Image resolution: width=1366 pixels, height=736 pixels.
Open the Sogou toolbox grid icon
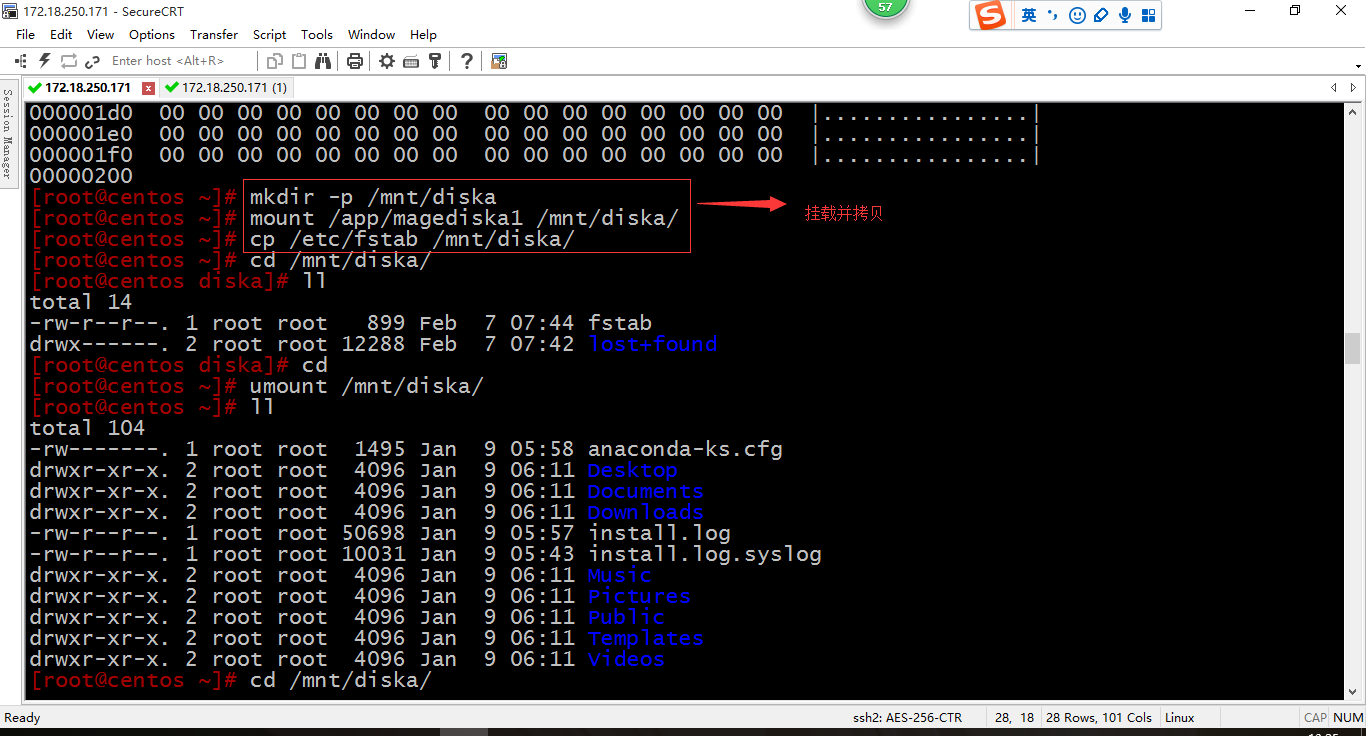tap(1148, 15)
